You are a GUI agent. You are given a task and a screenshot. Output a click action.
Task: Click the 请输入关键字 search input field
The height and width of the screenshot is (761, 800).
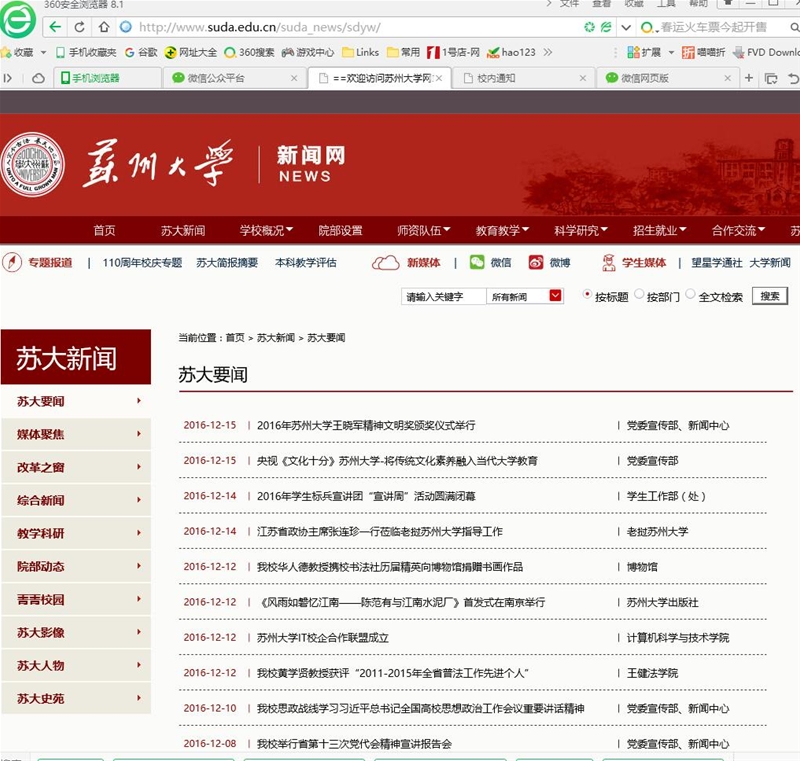(x=442, y=296)
